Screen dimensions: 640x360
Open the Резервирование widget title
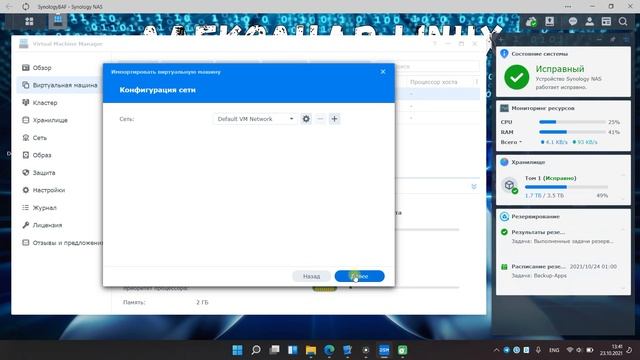tap(535, 217)
